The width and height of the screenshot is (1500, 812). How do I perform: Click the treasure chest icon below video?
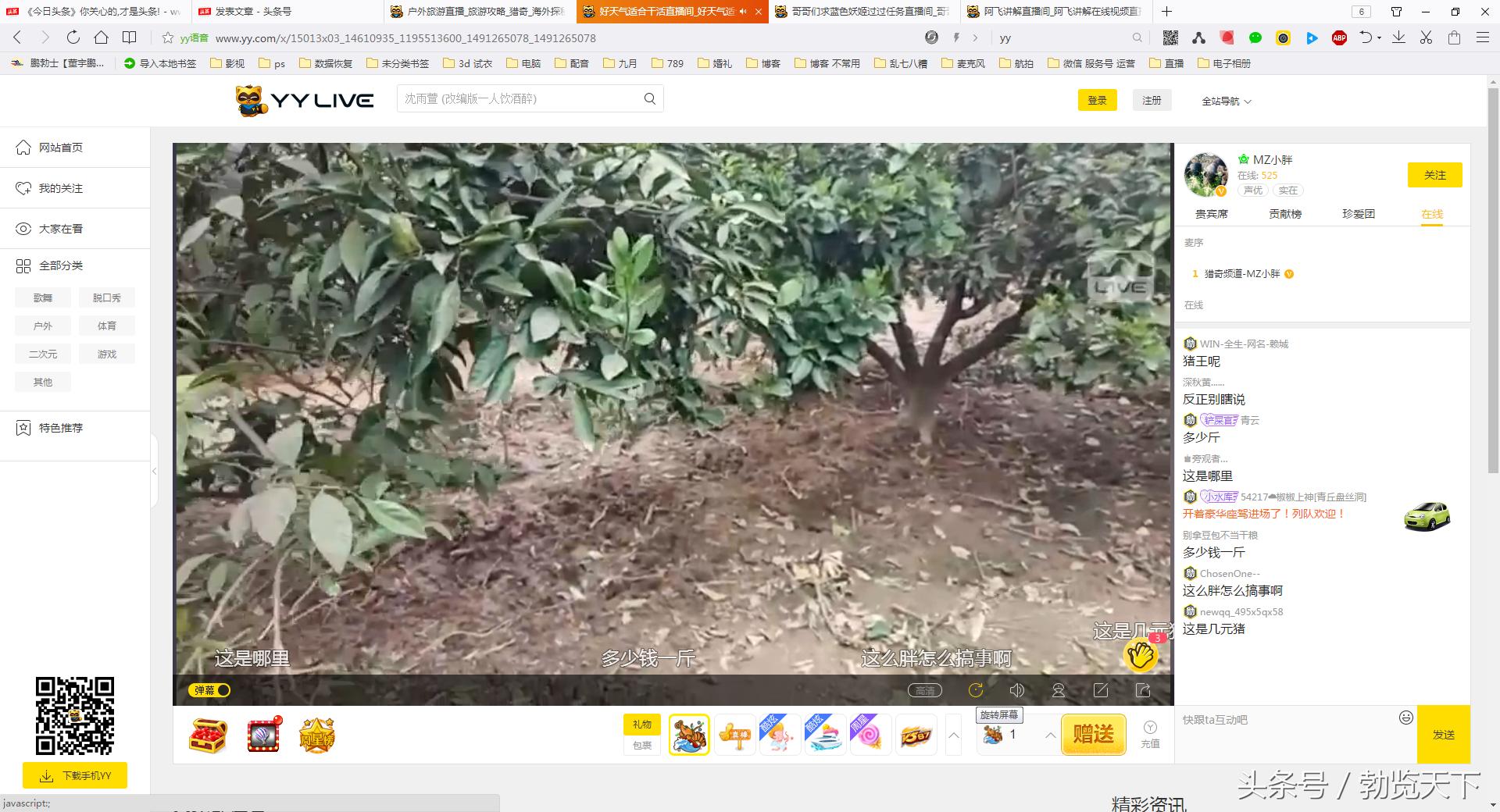[x=208, y=735]
